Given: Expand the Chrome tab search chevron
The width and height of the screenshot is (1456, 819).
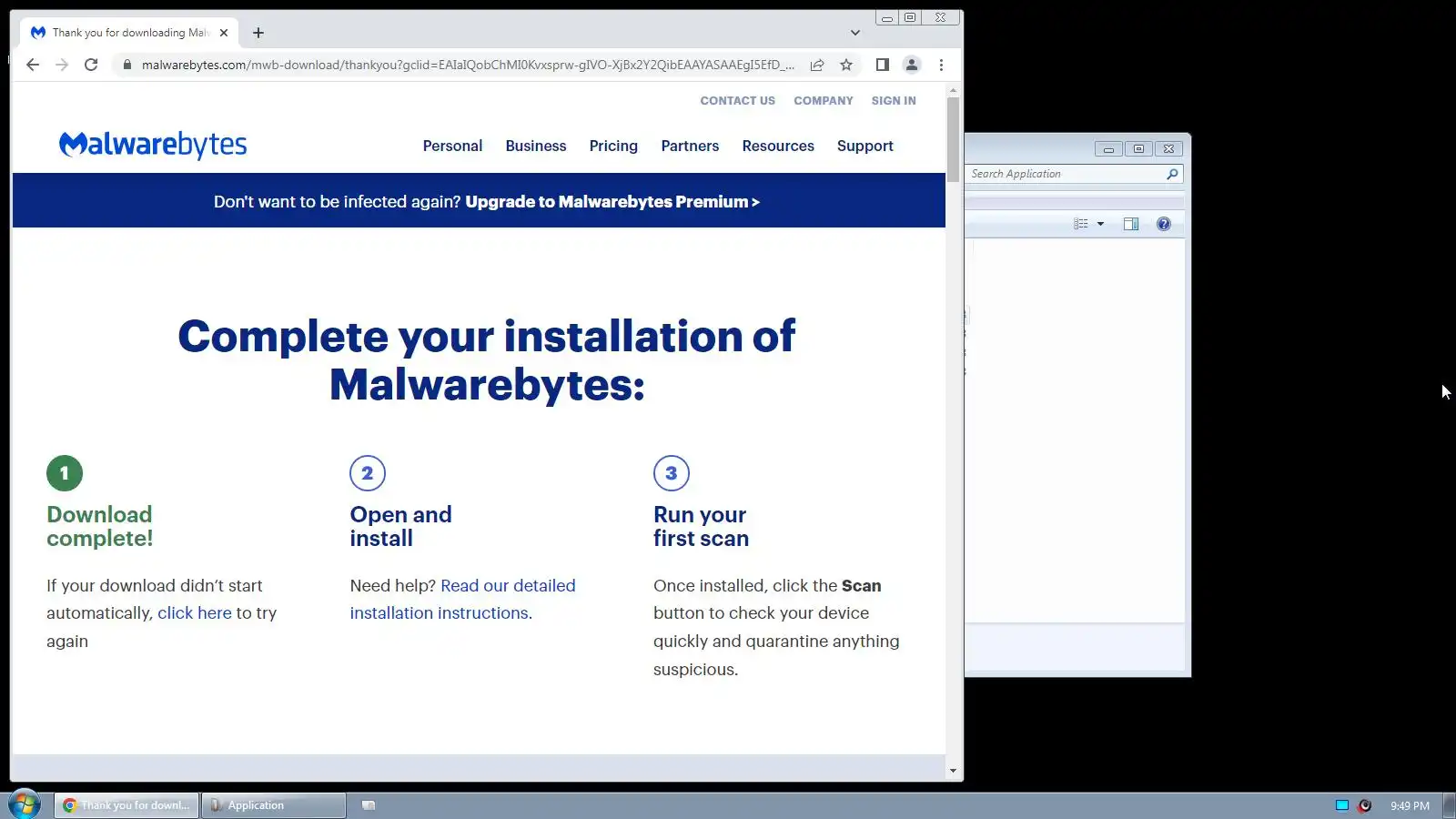Looking at the screenshot, I should (855, 33).
